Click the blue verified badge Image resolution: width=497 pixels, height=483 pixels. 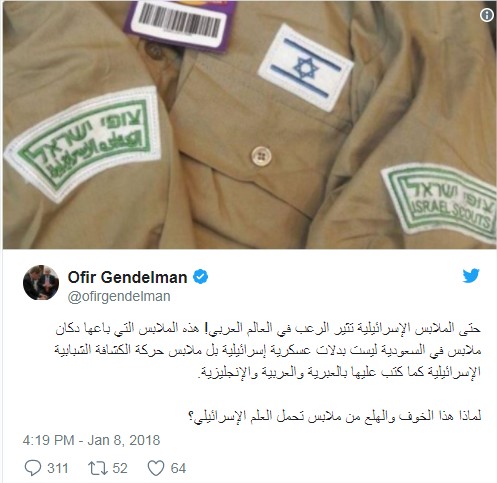201,277
